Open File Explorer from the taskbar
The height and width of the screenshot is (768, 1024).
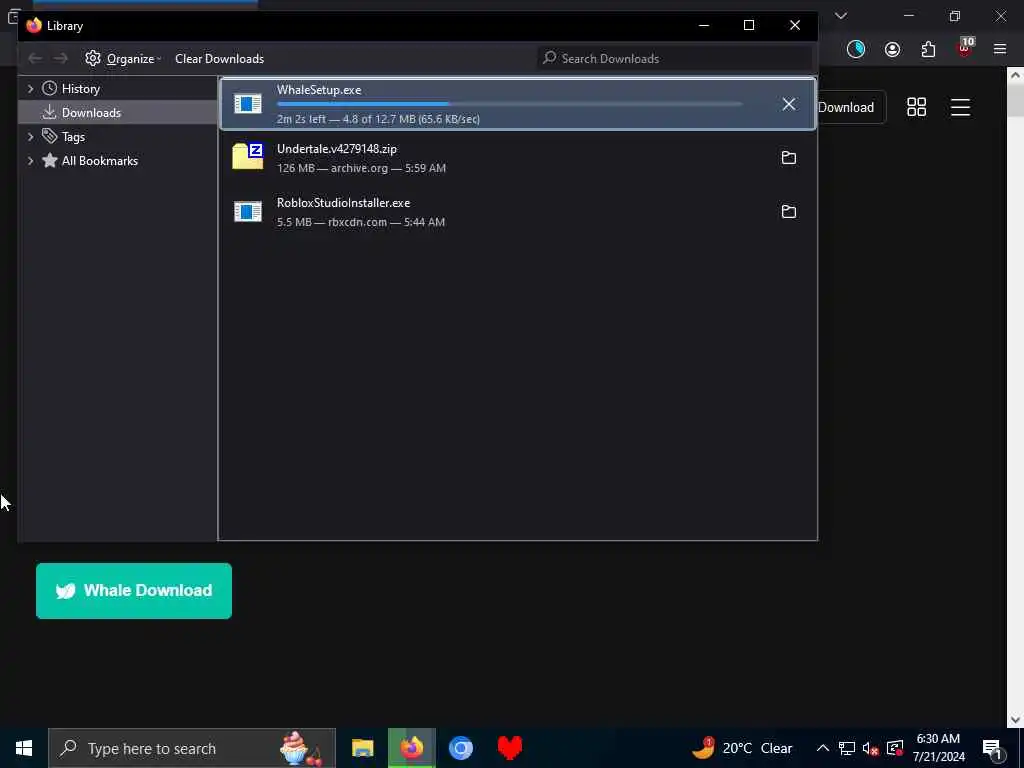click(362, 748)
